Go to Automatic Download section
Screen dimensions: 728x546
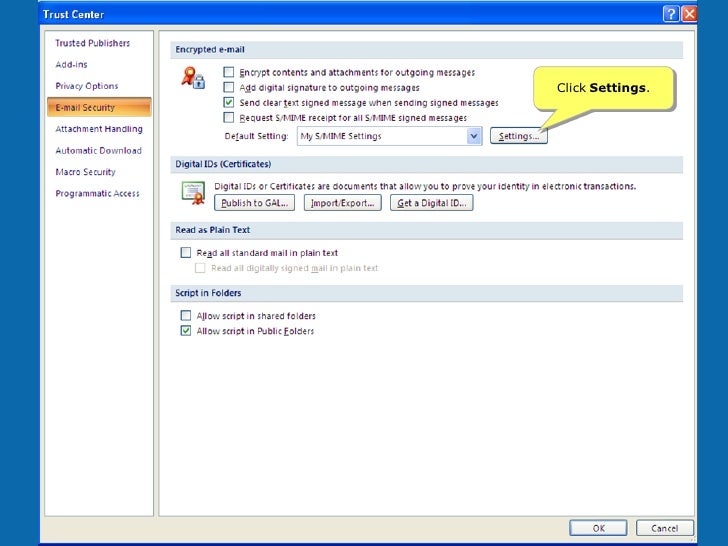(98, 150)
